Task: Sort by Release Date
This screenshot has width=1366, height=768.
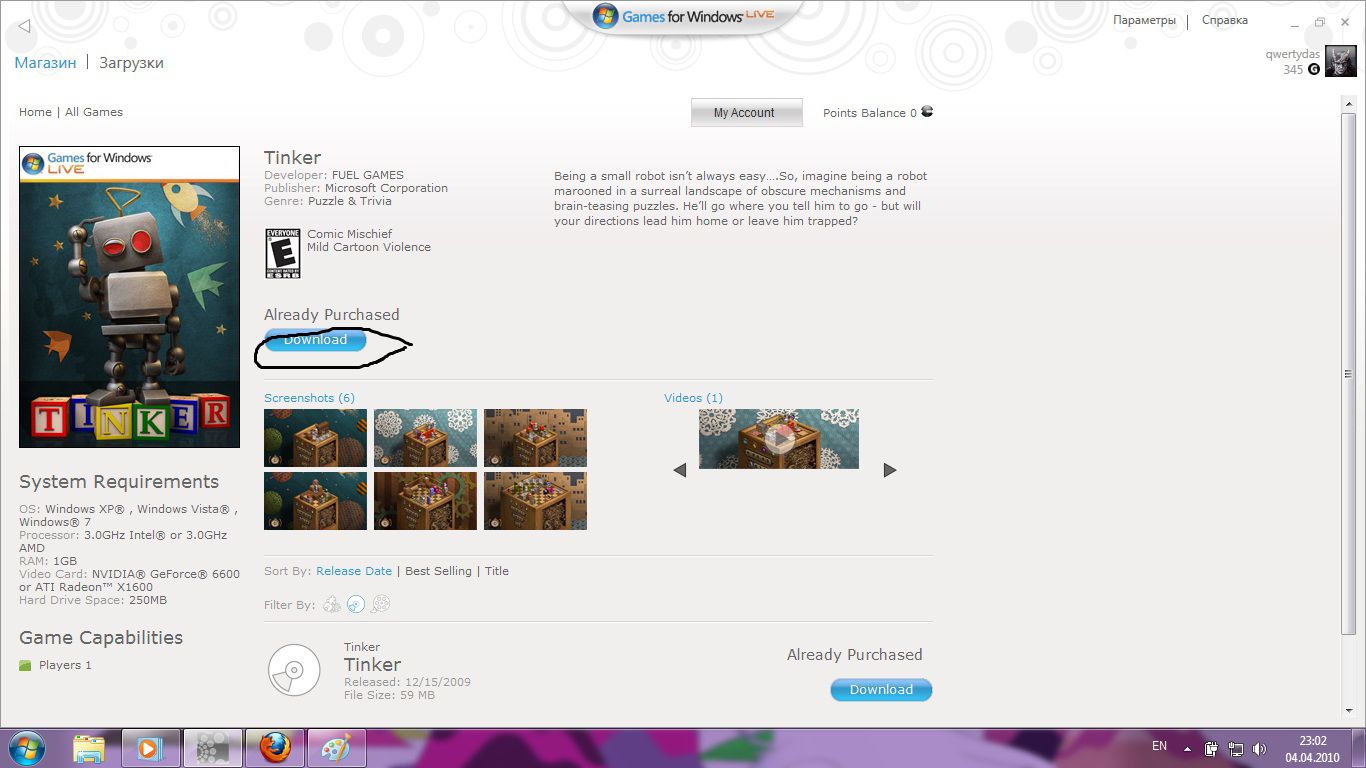Action: (x=354, y=571)
